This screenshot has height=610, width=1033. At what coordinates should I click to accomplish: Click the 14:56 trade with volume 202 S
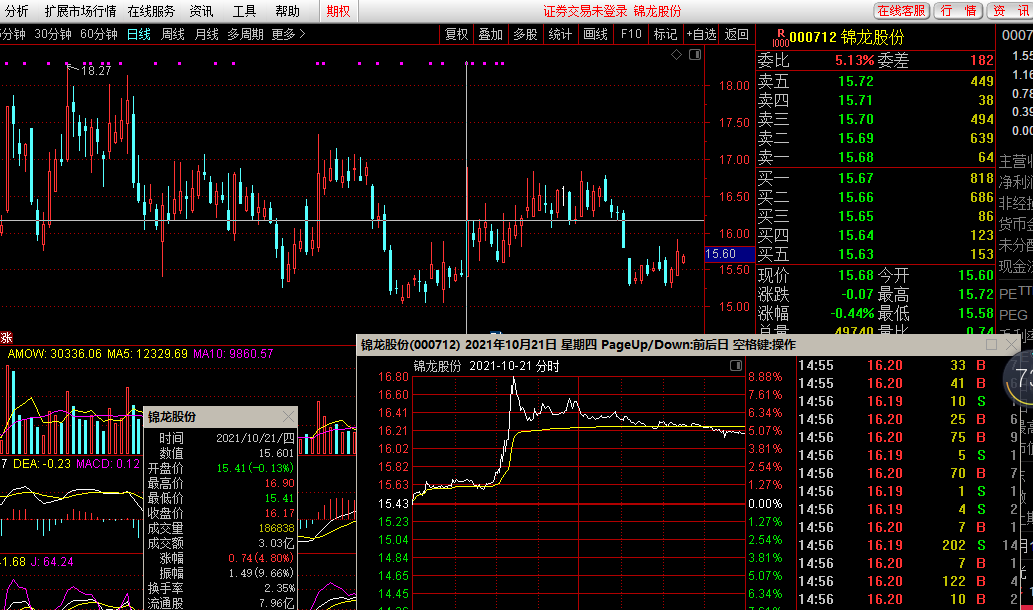pos(893,545)
